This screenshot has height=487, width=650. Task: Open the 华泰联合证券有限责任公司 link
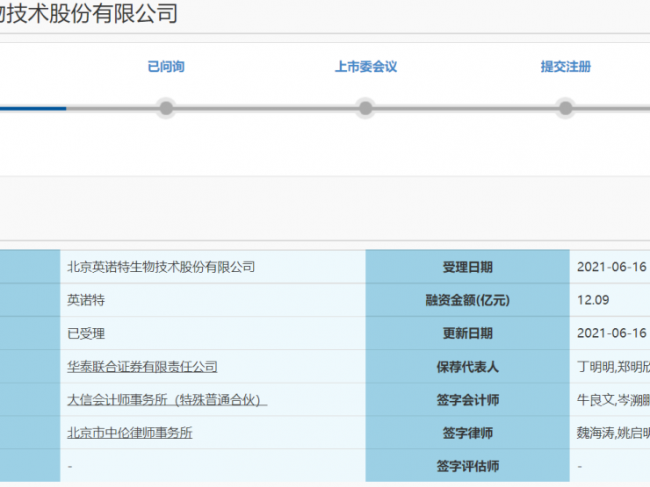(142, 367)
